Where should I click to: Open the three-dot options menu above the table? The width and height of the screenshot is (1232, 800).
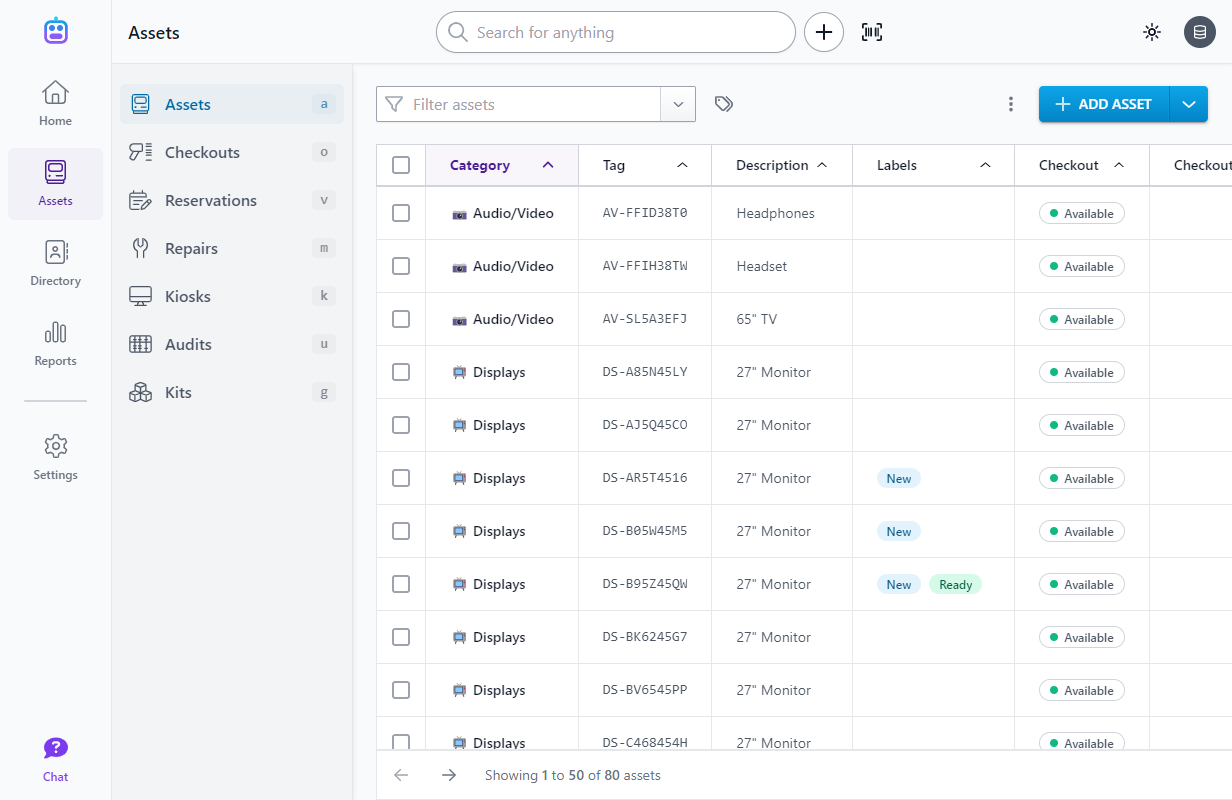coord(1011,103)
